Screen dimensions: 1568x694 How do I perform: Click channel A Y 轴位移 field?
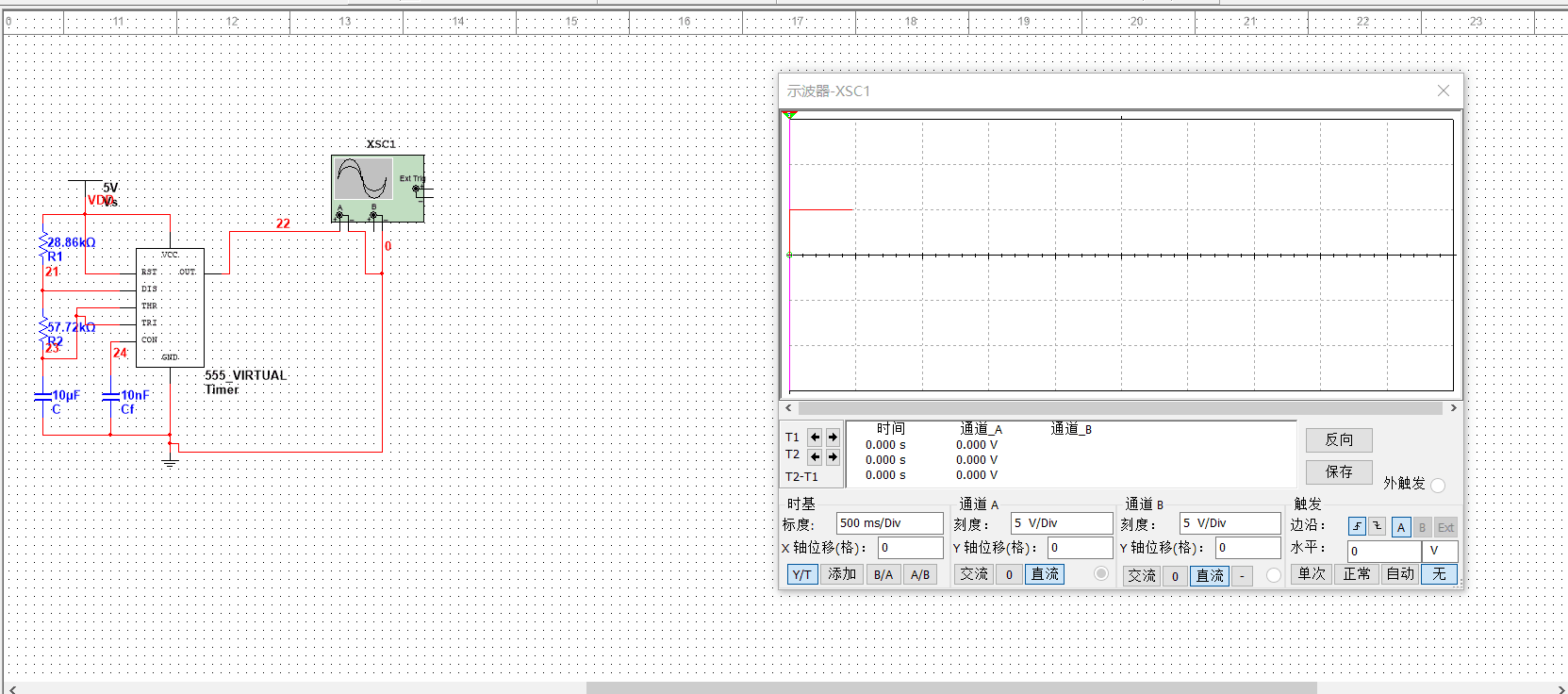tap(1081, 548)
